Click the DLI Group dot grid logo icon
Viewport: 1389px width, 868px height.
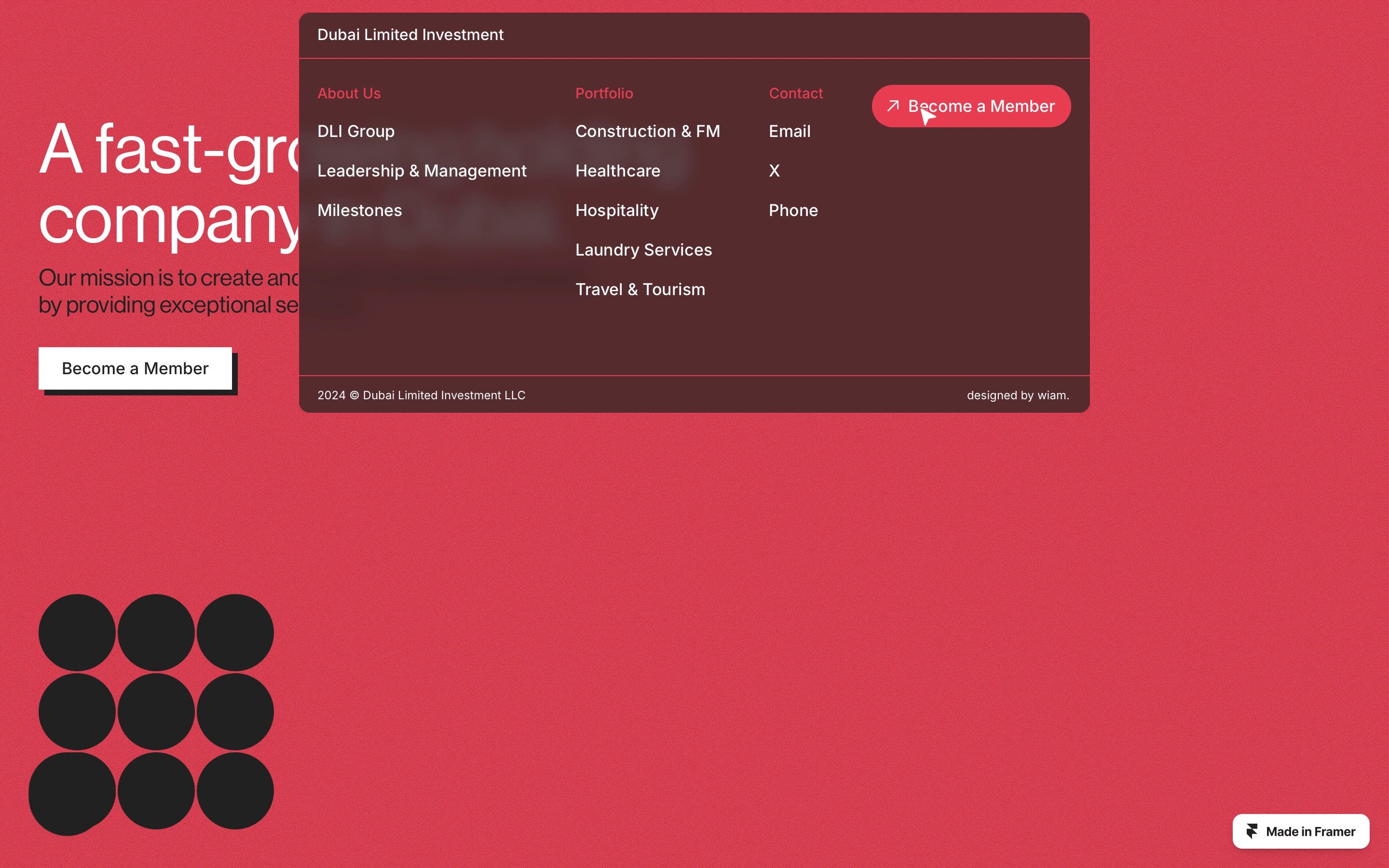[157, 711]
